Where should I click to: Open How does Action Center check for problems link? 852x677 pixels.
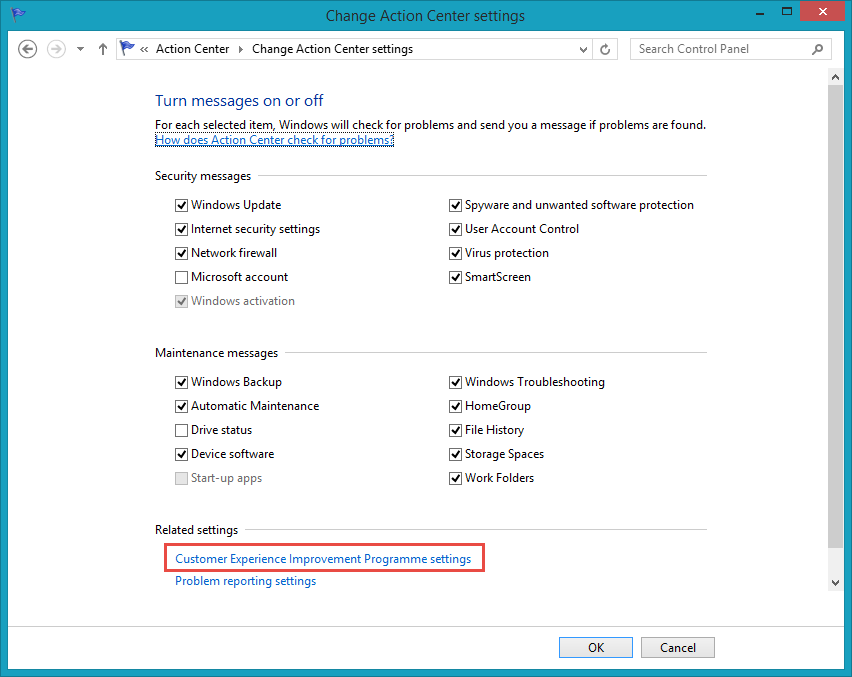(x=274, y=140)
